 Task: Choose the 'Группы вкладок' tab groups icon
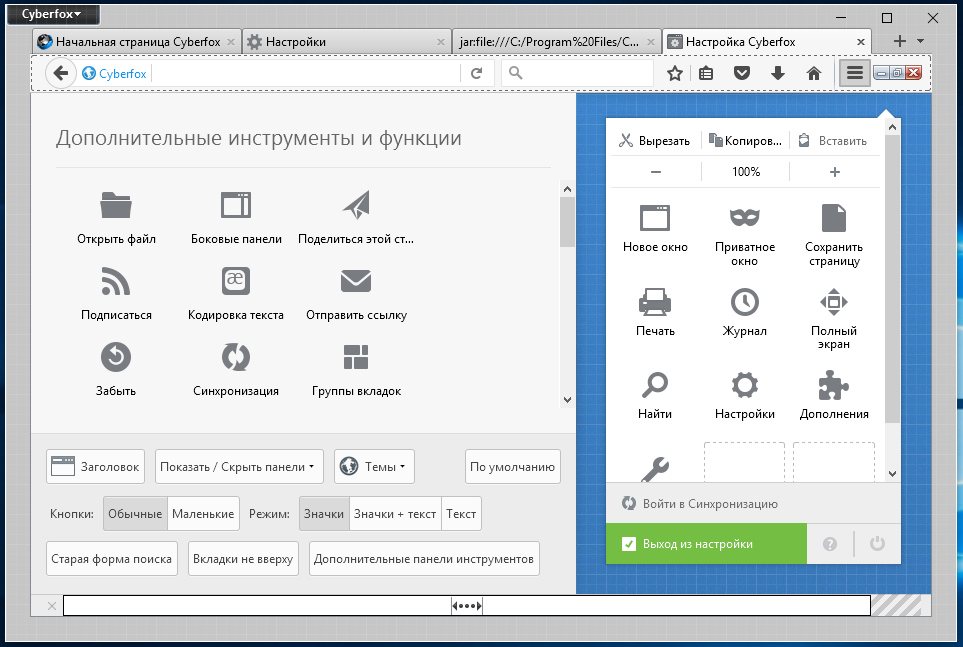click(x=356, y=357)
